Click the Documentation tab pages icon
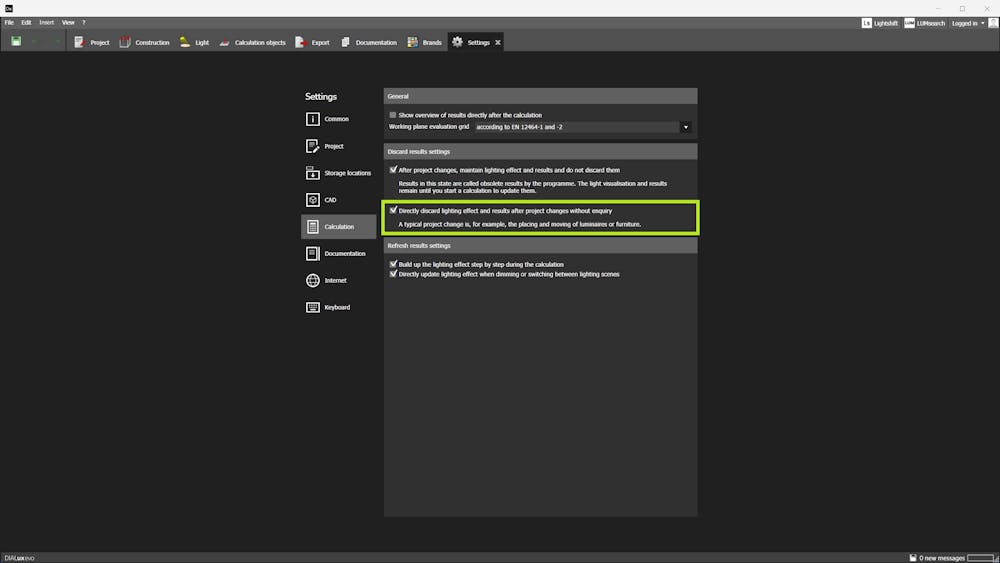This screenshot has height=563, width=1000. coord(345,42)
